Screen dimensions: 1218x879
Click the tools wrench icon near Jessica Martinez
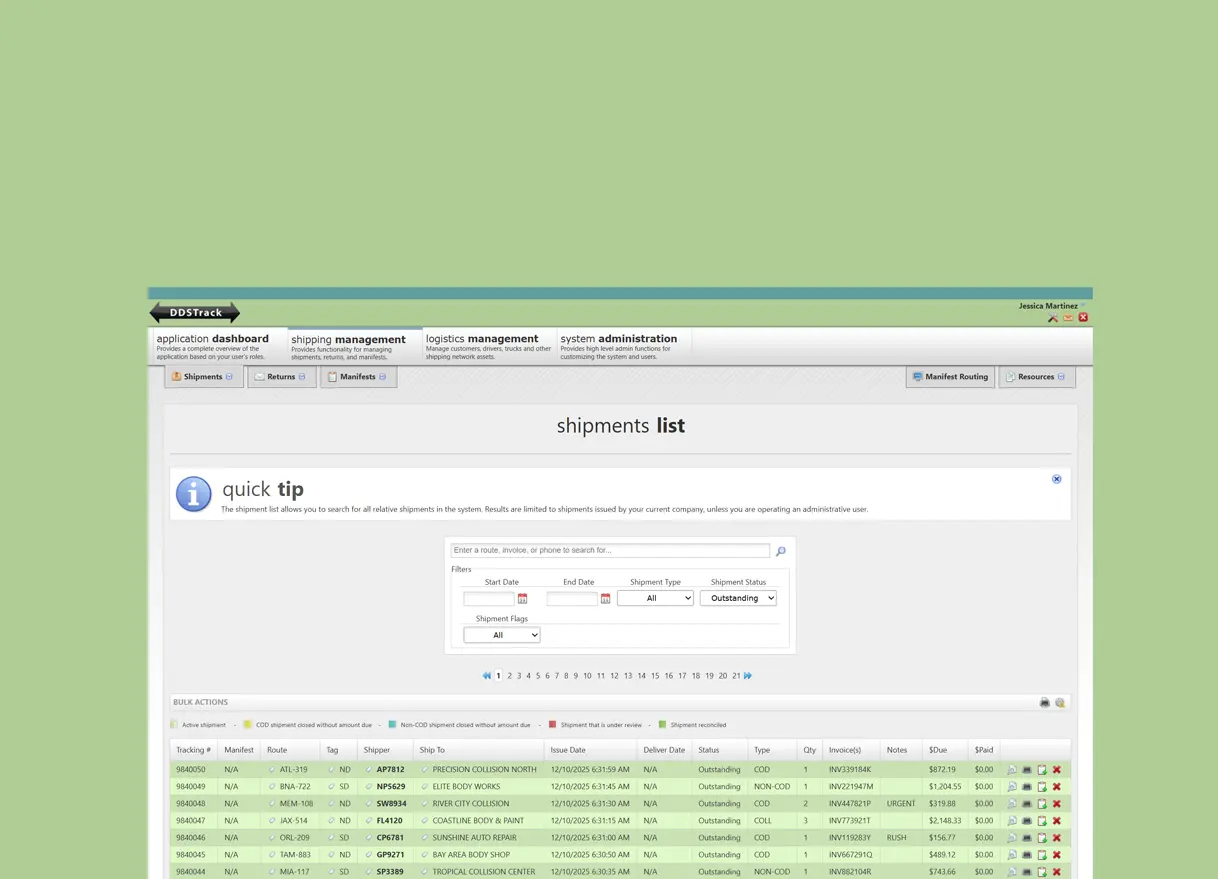pyautogui.click(x=1052, y=317)
